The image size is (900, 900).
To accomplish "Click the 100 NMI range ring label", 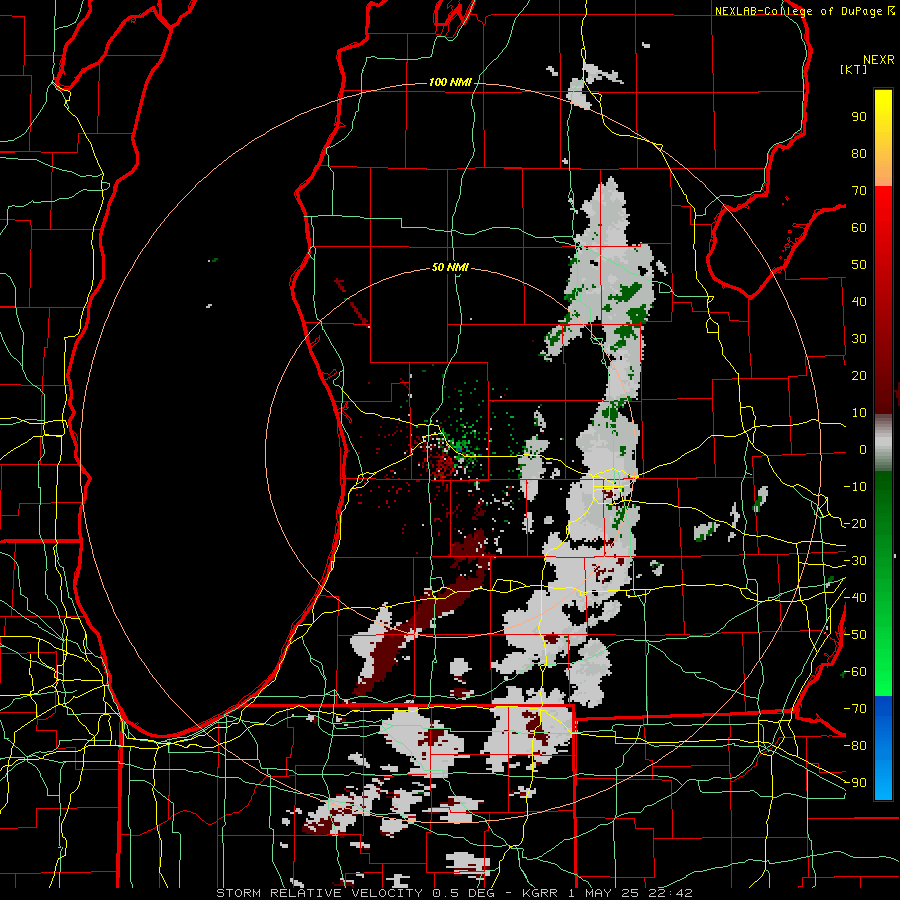I will pos(450,83).
